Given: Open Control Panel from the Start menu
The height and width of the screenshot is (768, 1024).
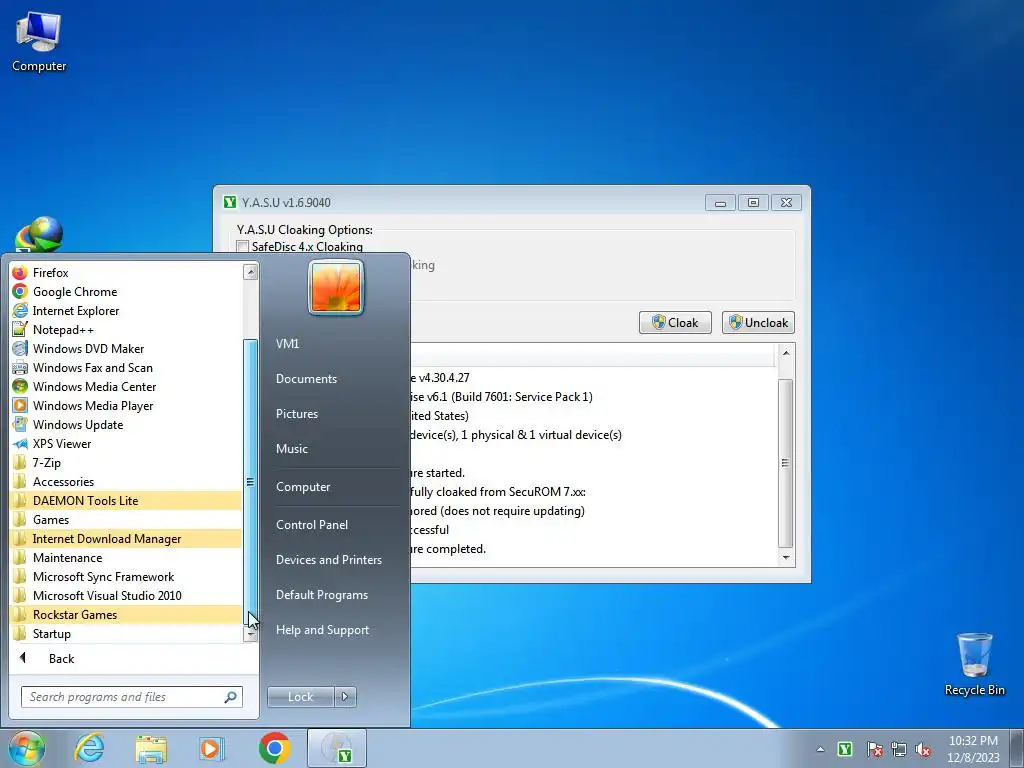Looking at the screenshot, I should [x=312, y=524].
